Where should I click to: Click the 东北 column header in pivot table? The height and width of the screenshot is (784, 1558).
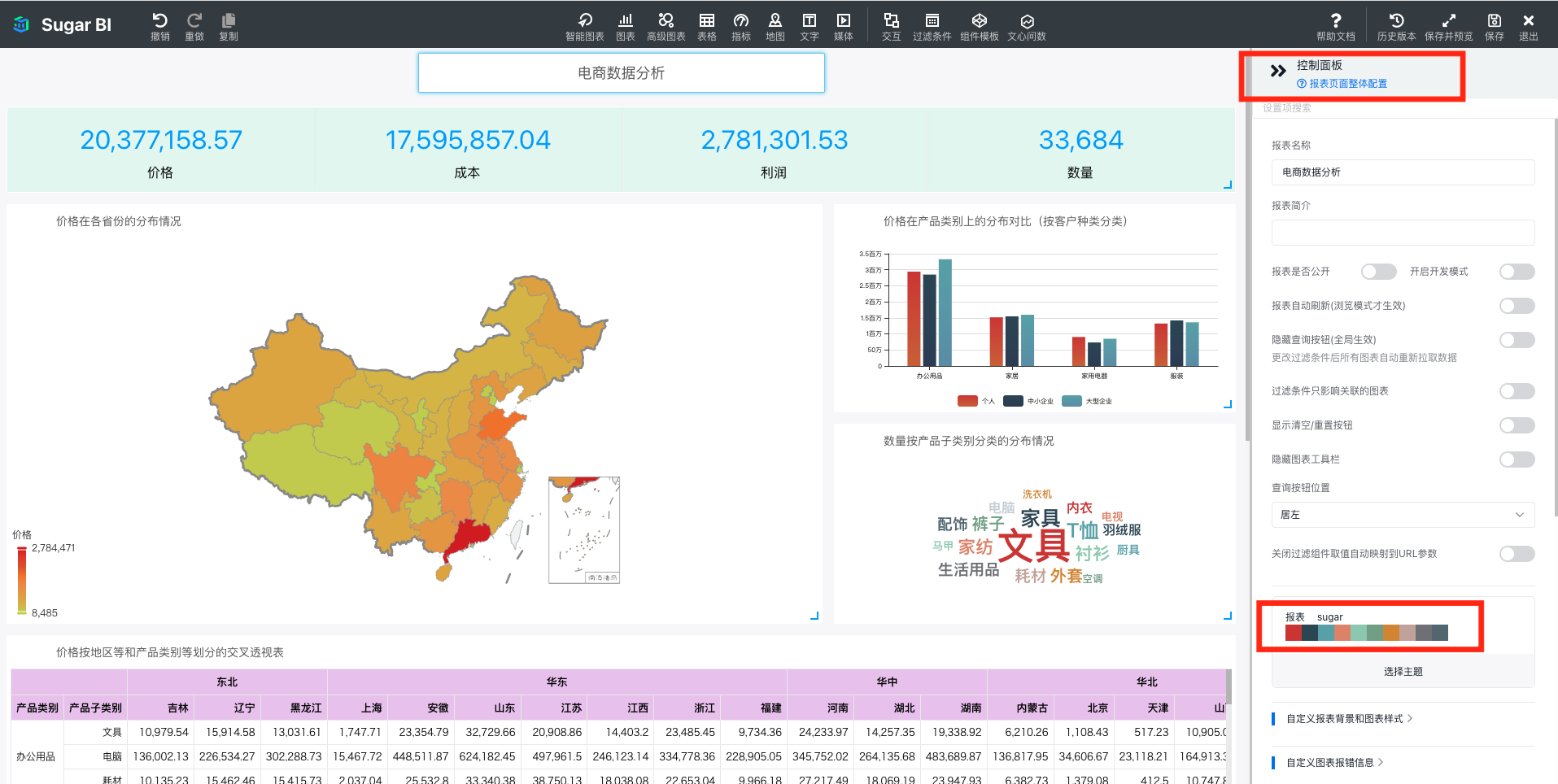point(227,682)
